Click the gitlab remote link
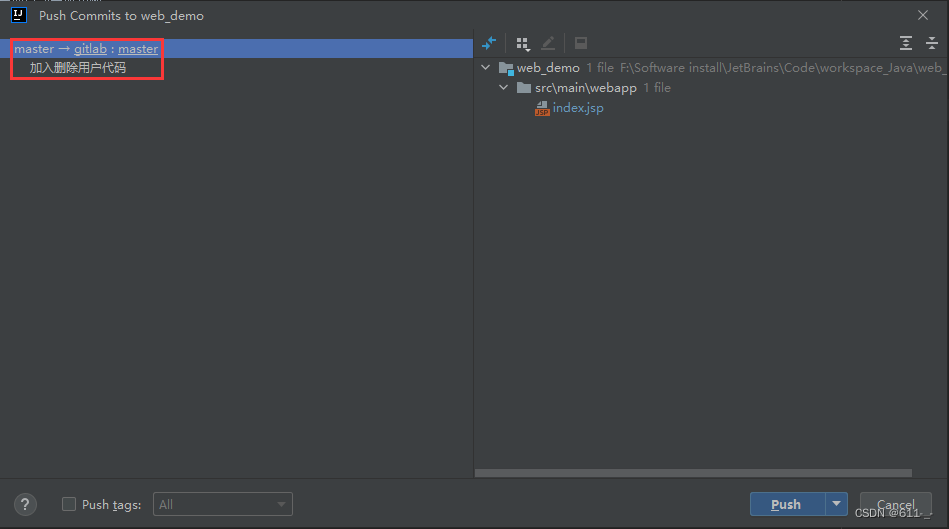 pyautogui.click(x=90, y=49)
